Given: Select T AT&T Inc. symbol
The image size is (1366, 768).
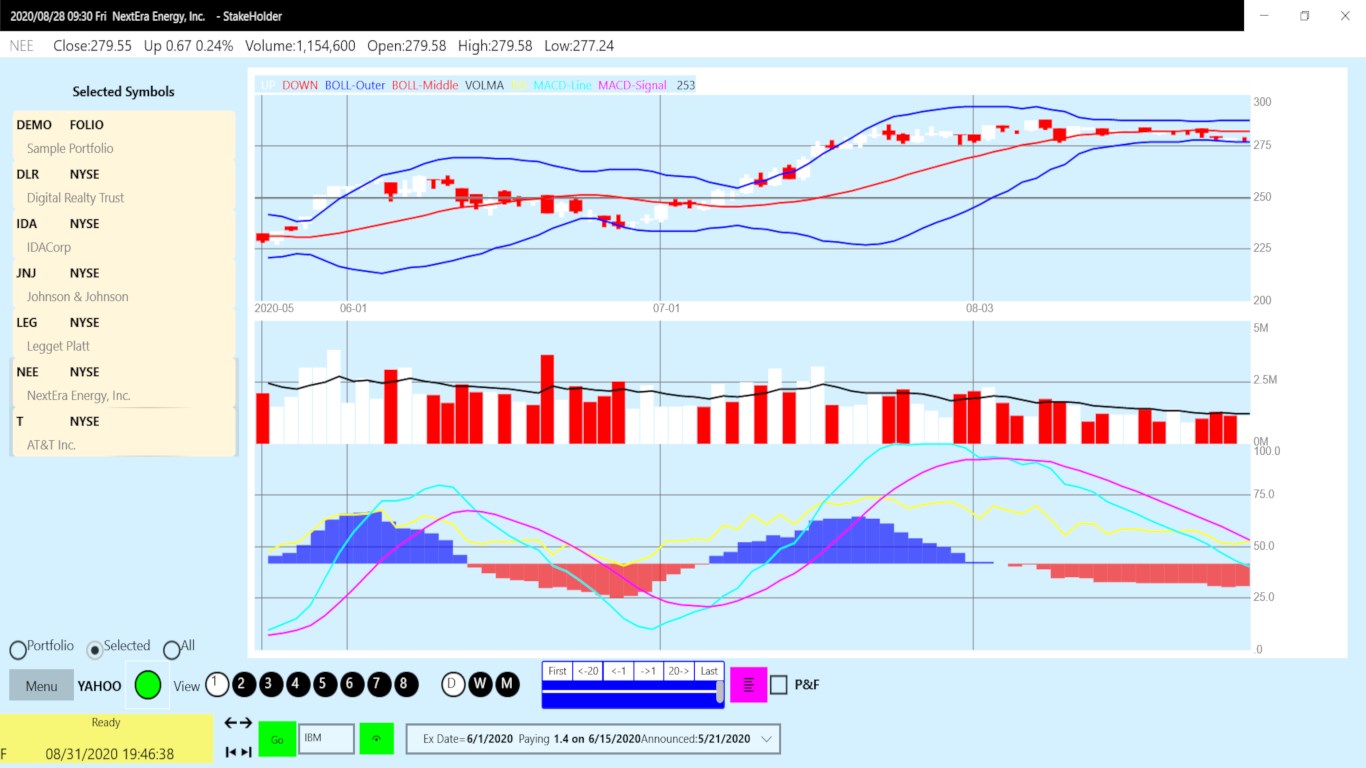Looking at the screenshot, I should [x=124, y=432].
